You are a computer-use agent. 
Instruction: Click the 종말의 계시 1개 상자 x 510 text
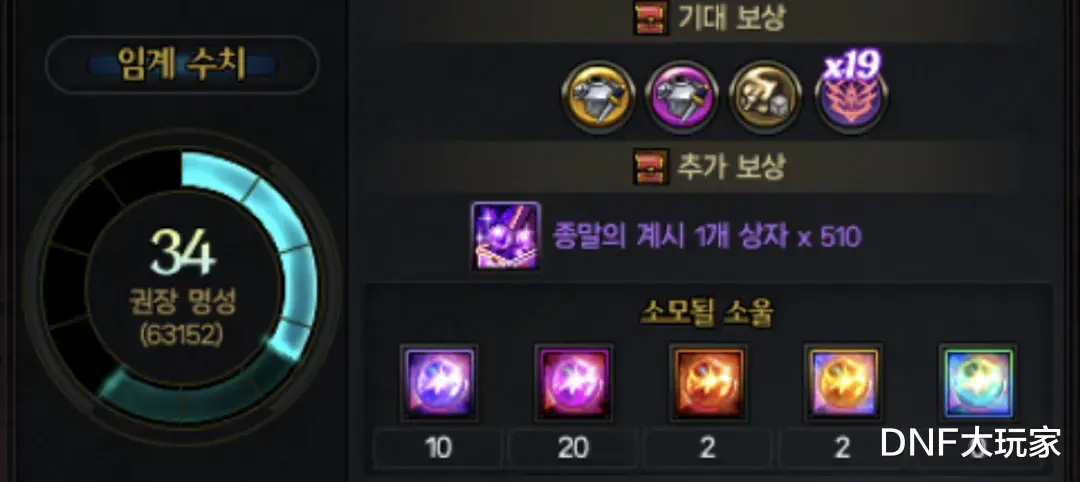[x=707, y=236]
